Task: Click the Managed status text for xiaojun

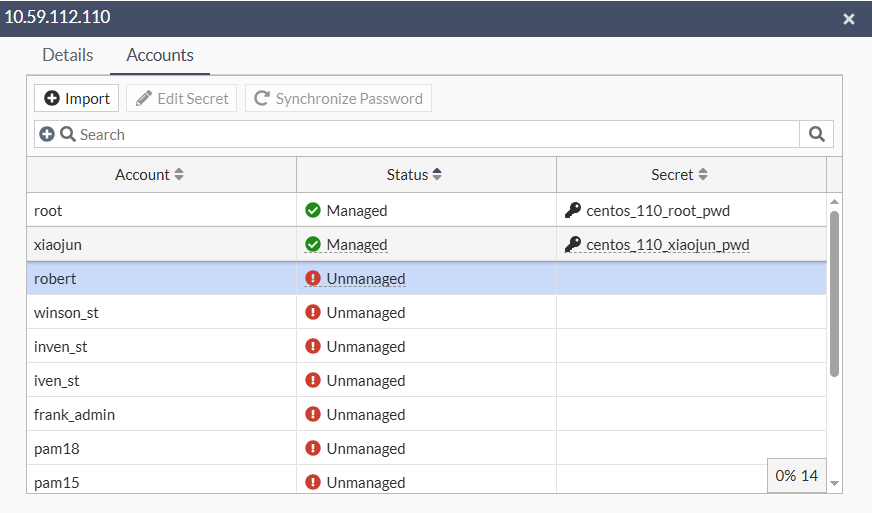Action: click(357, 245)
